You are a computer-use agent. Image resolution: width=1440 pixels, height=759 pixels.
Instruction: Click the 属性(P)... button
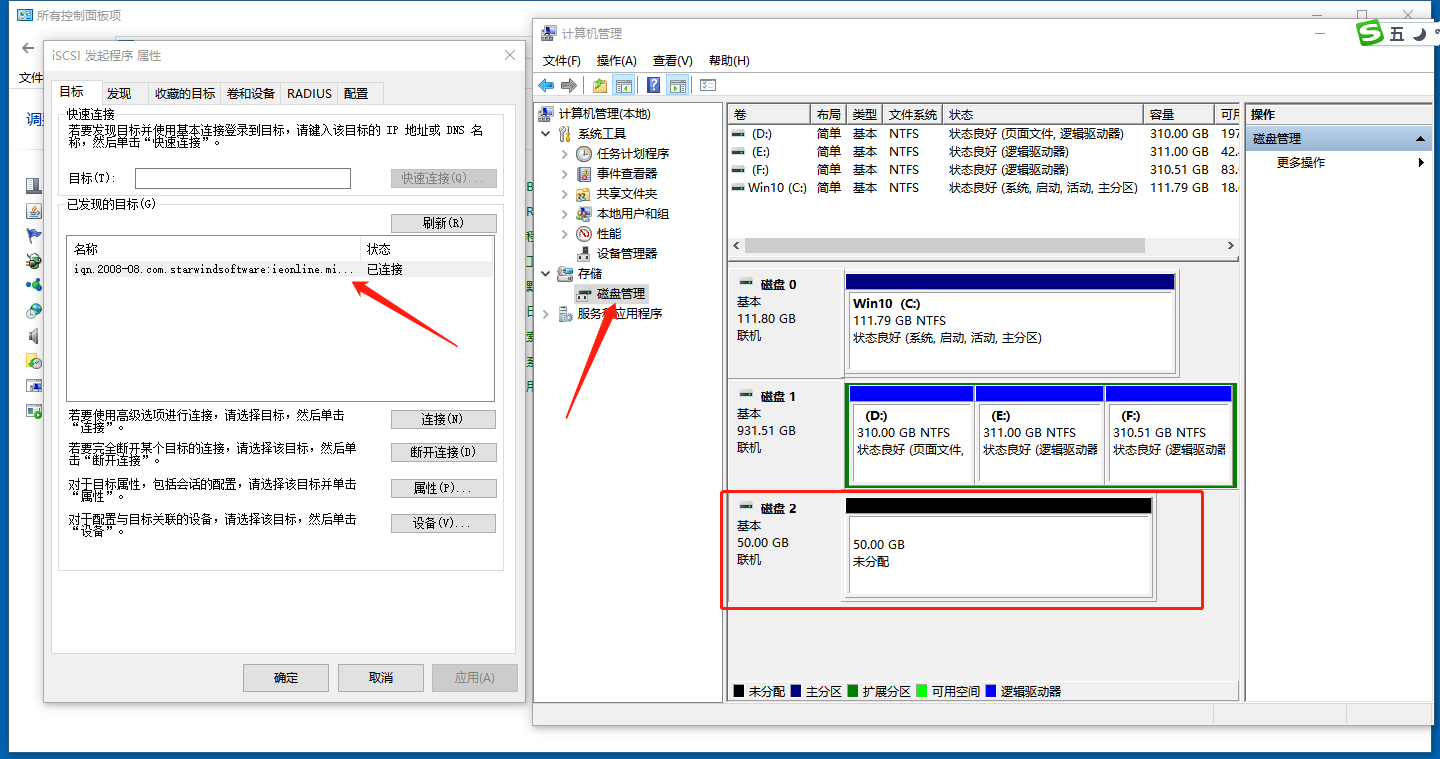tap(443, 488)
